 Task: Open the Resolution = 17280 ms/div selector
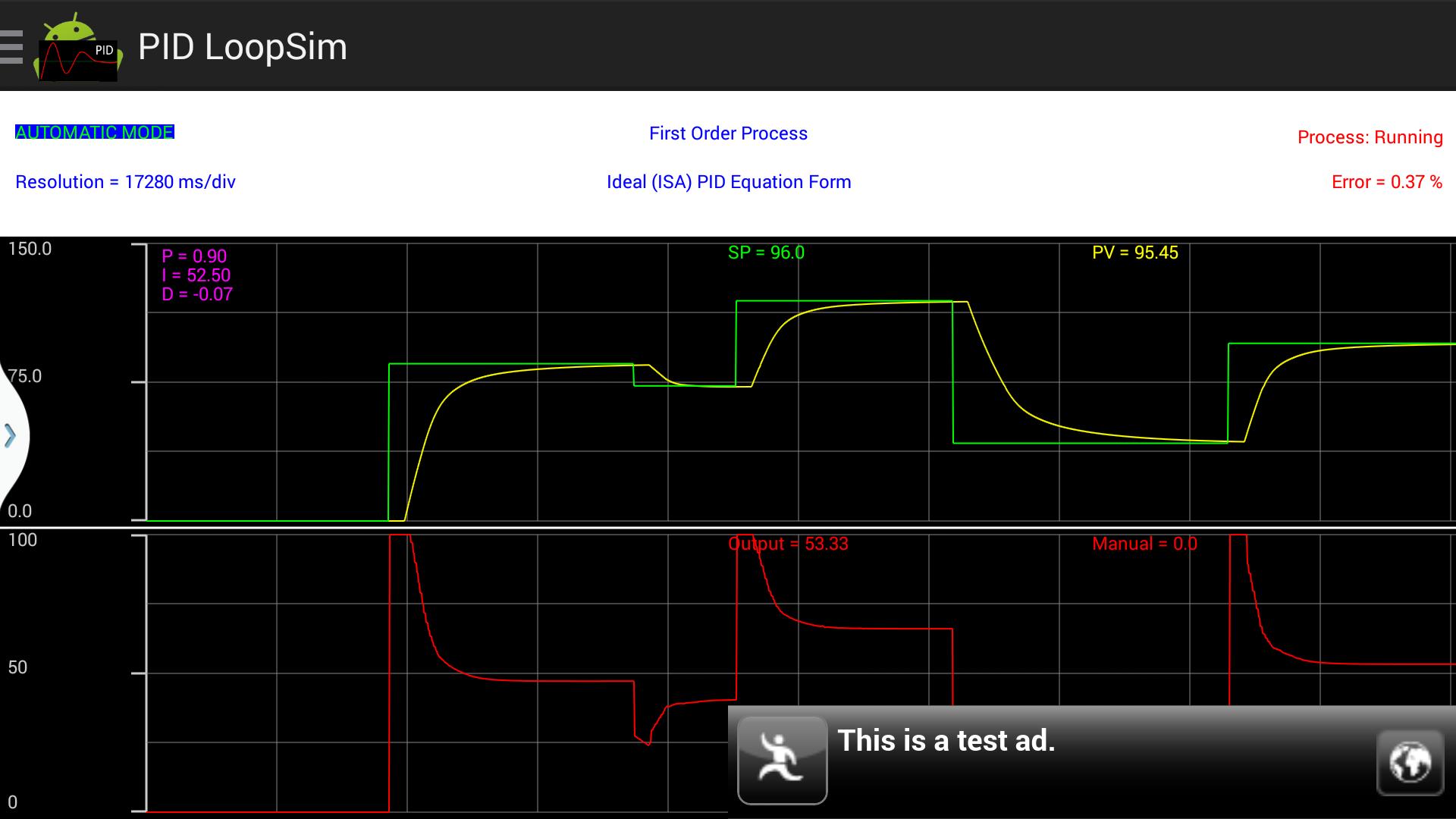click(124, 182)
